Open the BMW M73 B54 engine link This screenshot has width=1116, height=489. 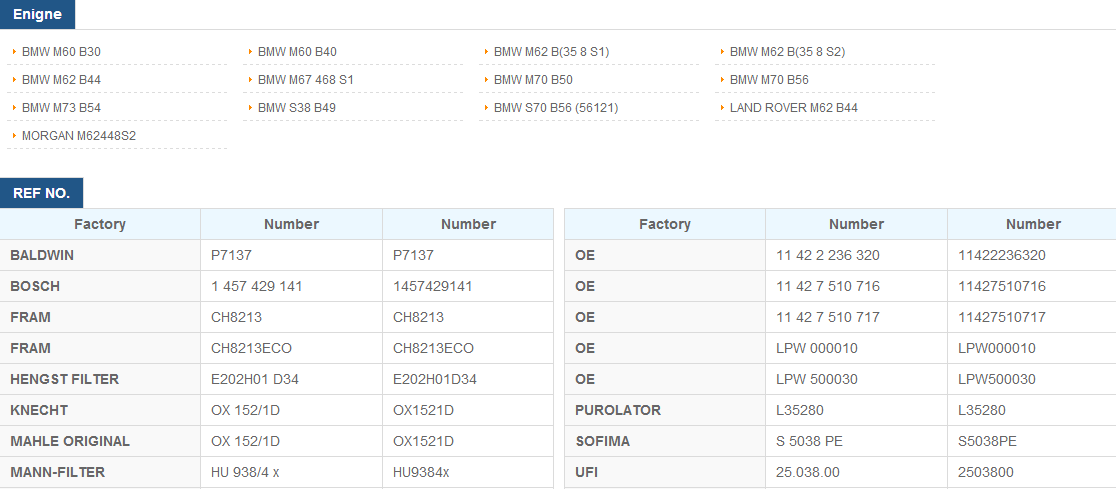point(61,107)
